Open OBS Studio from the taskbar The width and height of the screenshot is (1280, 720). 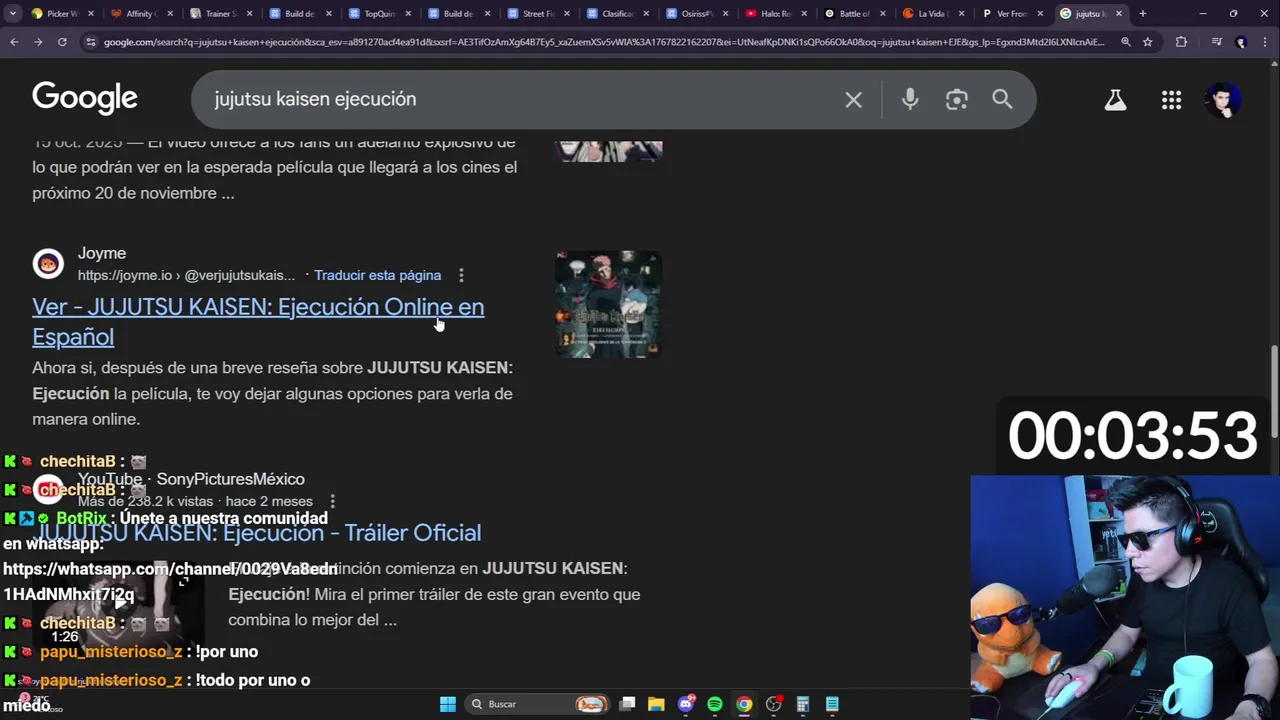[x=773, y=704]
